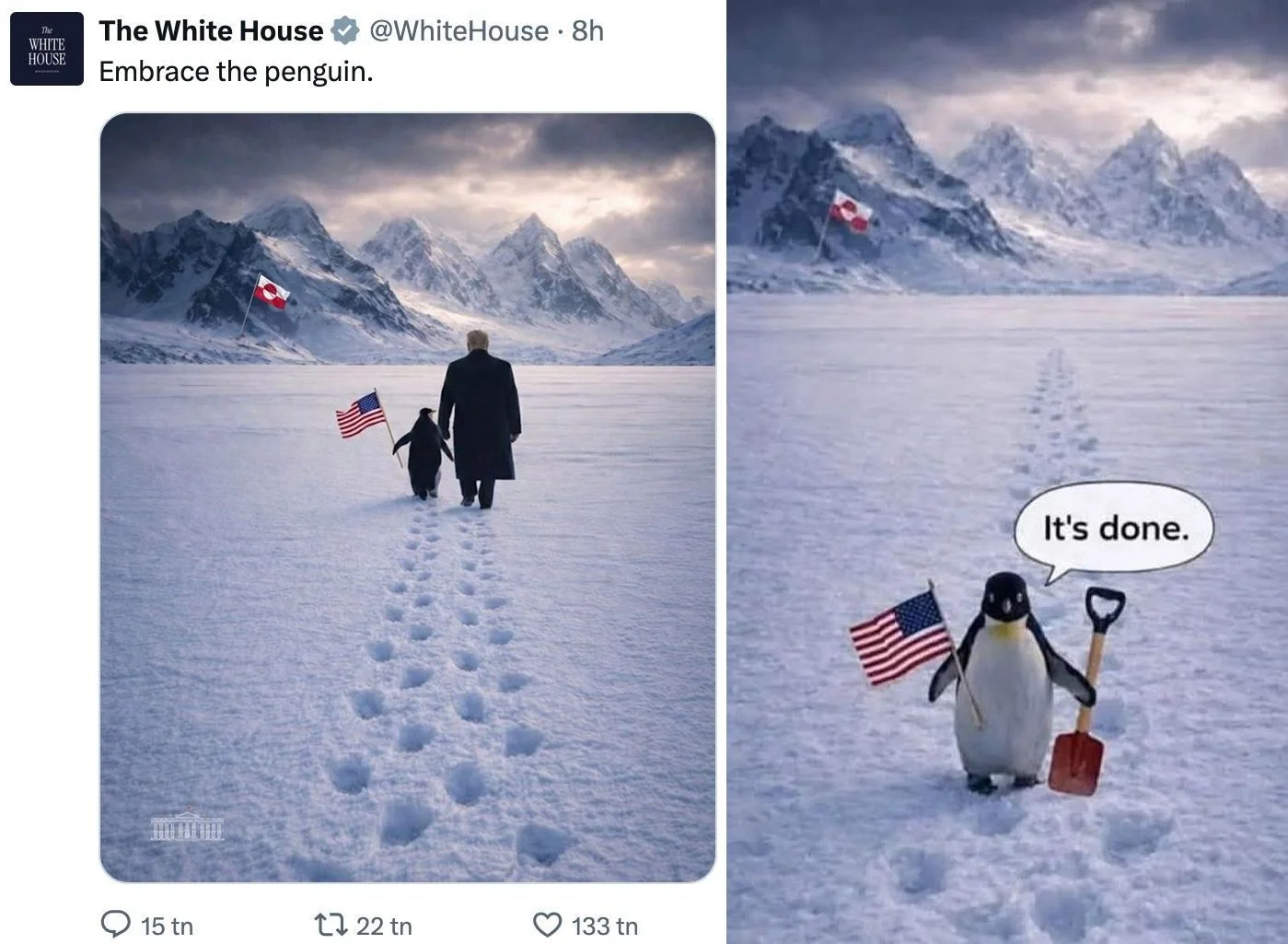Click the "Embrace the penguin." tweet text
This screenshot has width=1288, height=944.
[236, 71]
